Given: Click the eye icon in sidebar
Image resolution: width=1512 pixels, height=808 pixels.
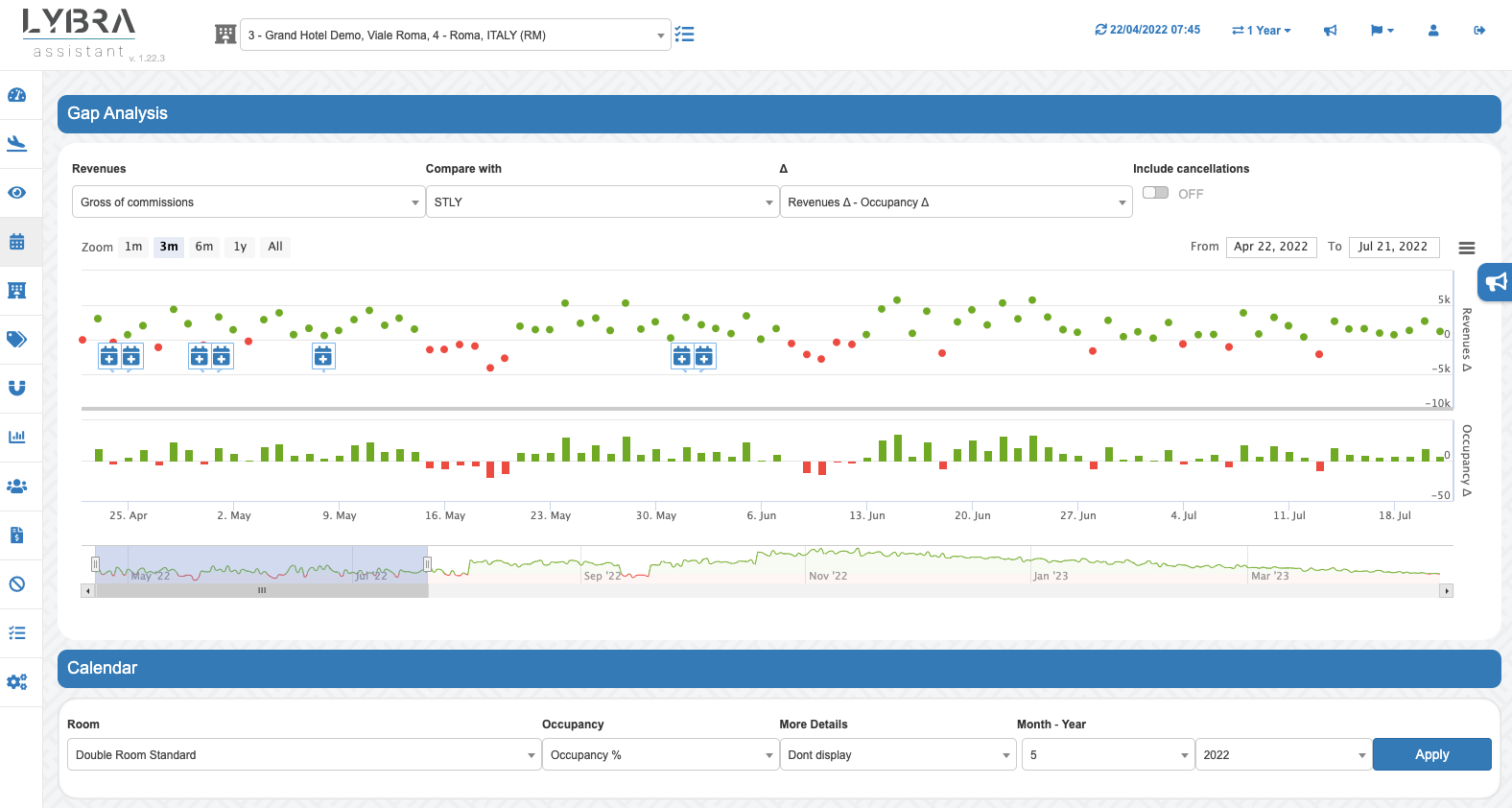Looking at the screenshot, I should pos(17,193).
